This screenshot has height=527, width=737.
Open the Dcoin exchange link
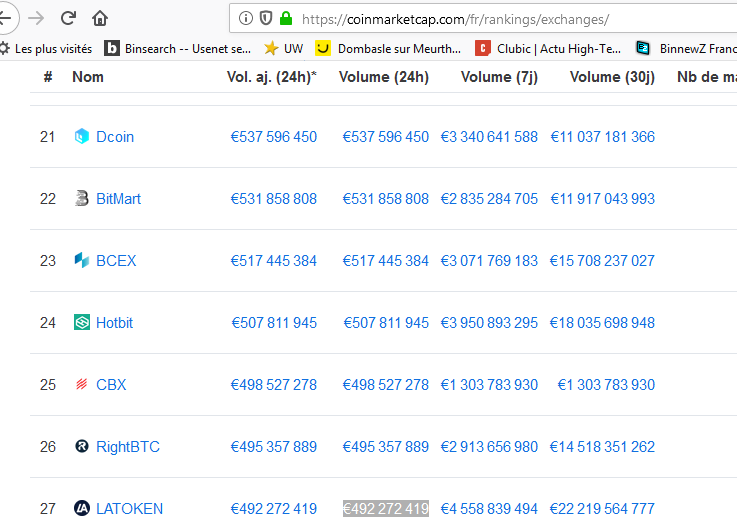pos(115,137)
